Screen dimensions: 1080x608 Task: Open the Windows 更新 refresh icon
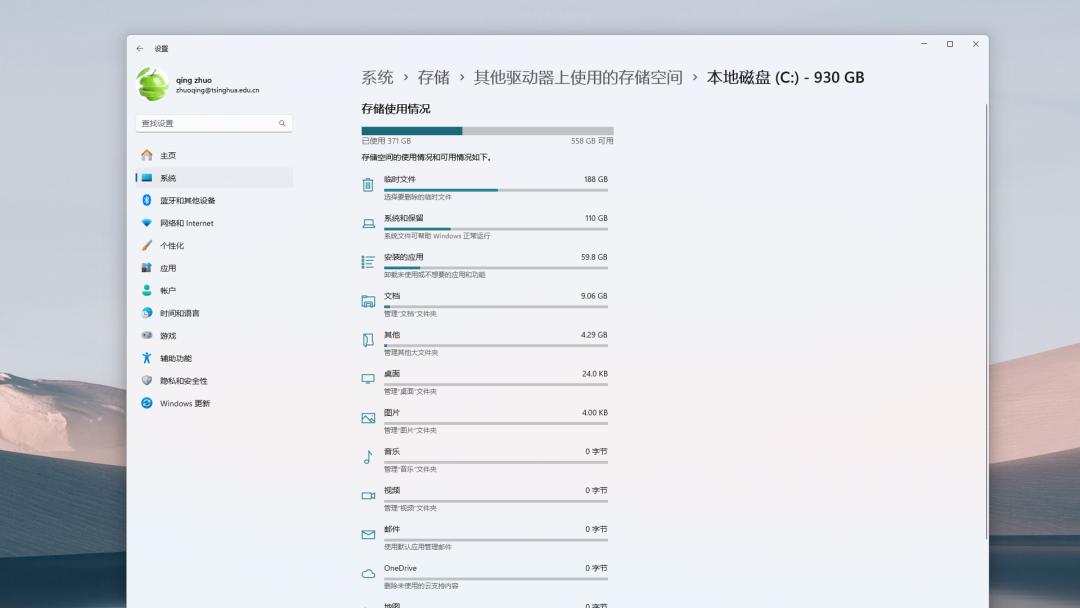point(147,403)
